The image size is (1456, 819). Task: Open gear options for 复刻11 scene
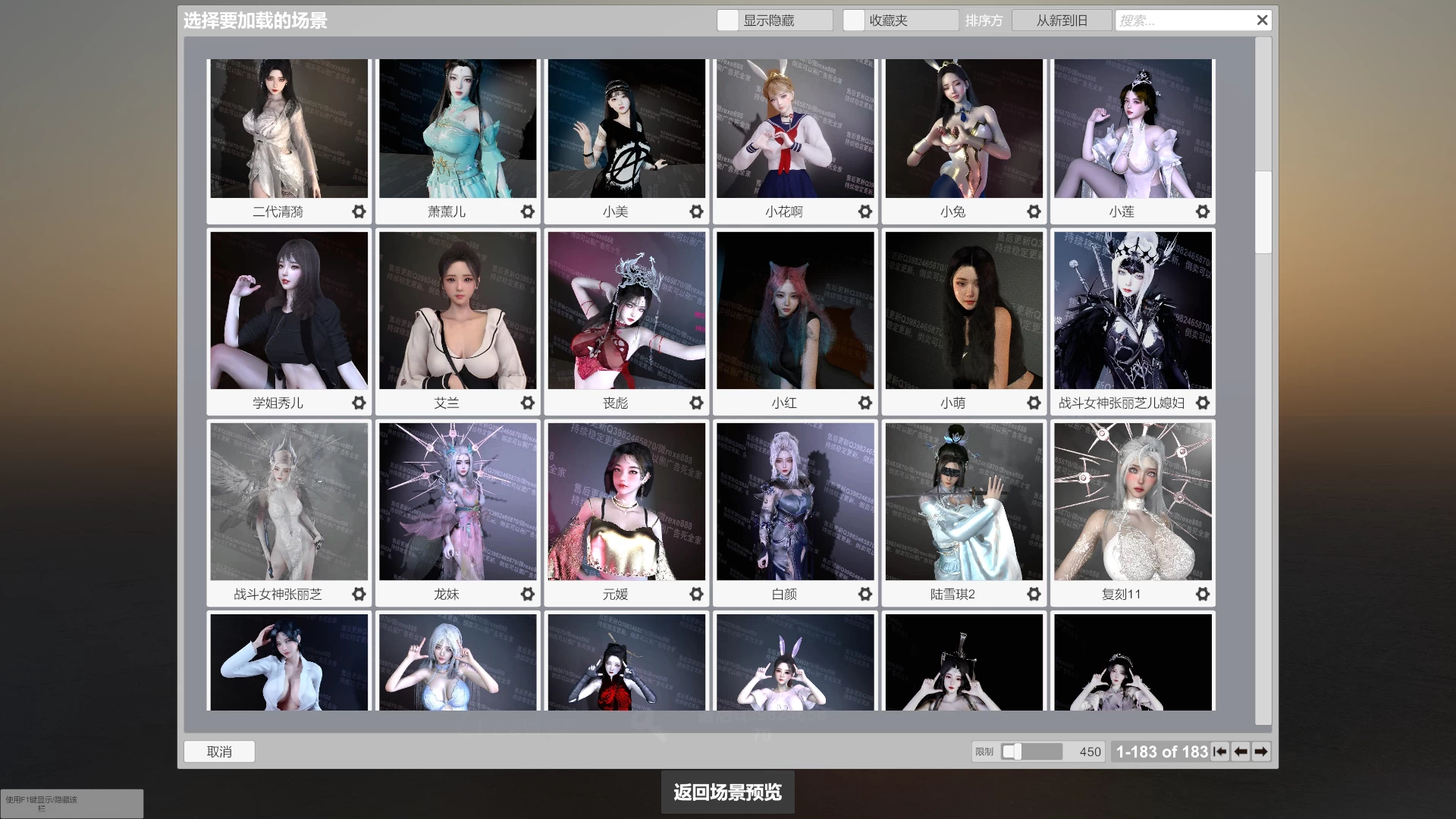coord(1203,594)
